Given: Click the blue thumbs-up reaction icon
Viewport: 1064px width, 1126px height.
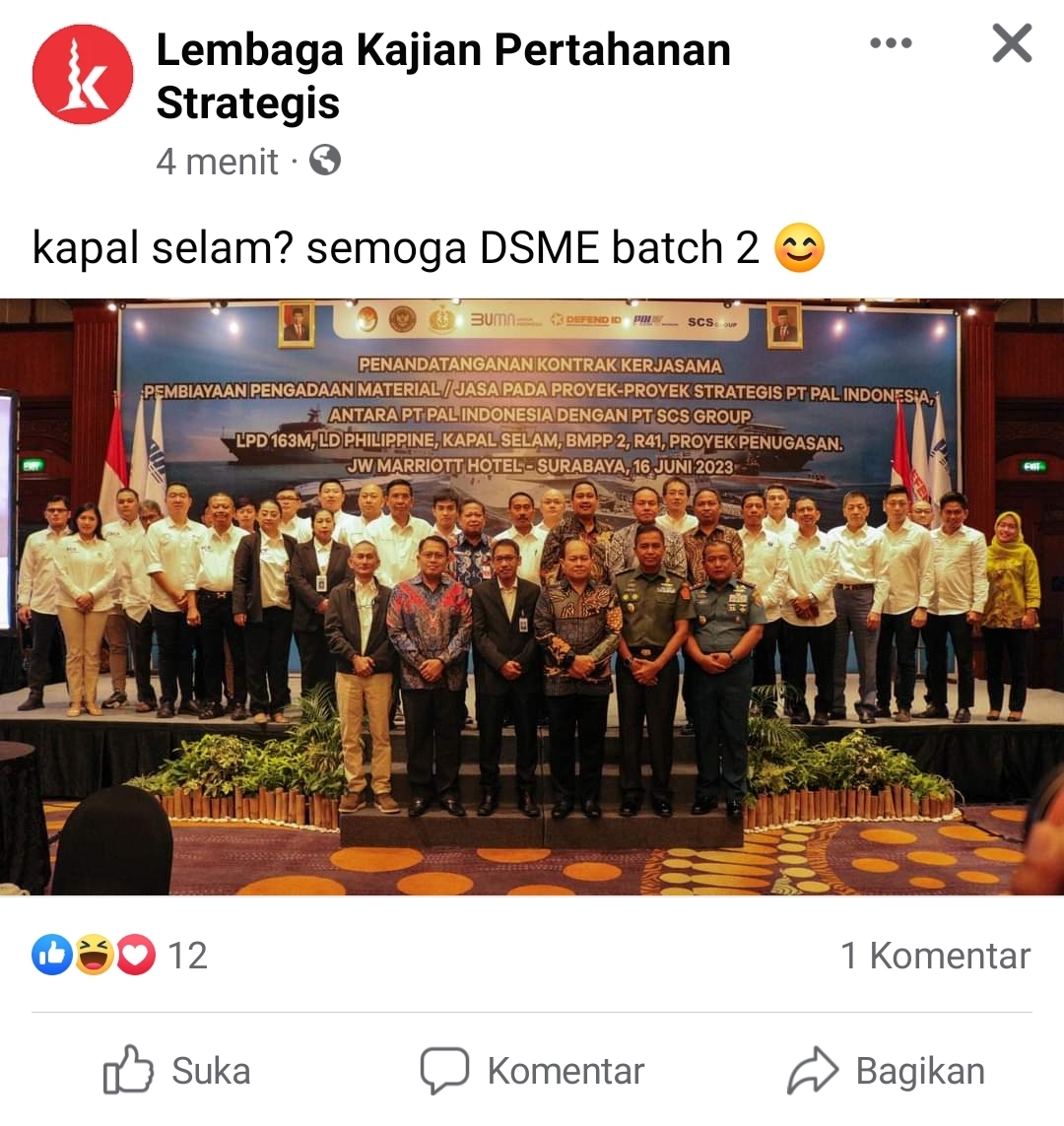Looking at the screenshot, I should pos(51,955).
